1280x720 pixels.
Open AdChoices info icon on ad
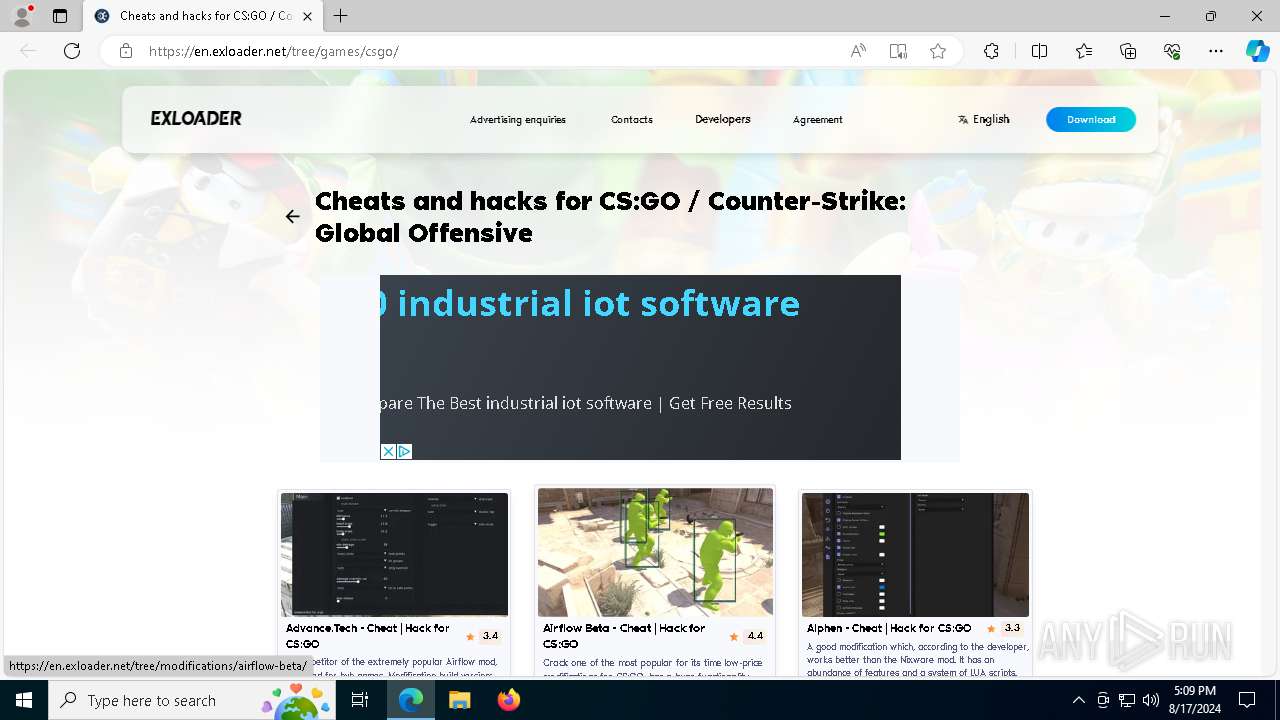404,452
